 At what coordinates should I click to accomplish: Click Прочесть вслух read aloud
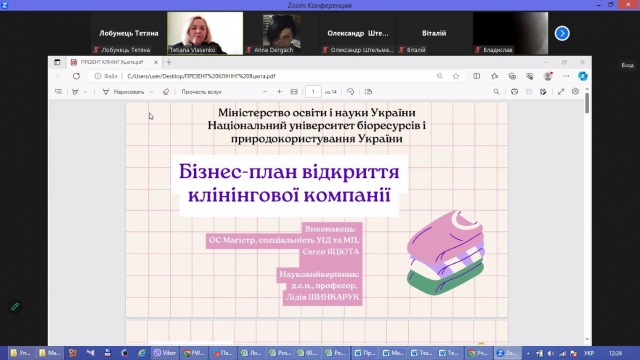(x=201, y=92)
